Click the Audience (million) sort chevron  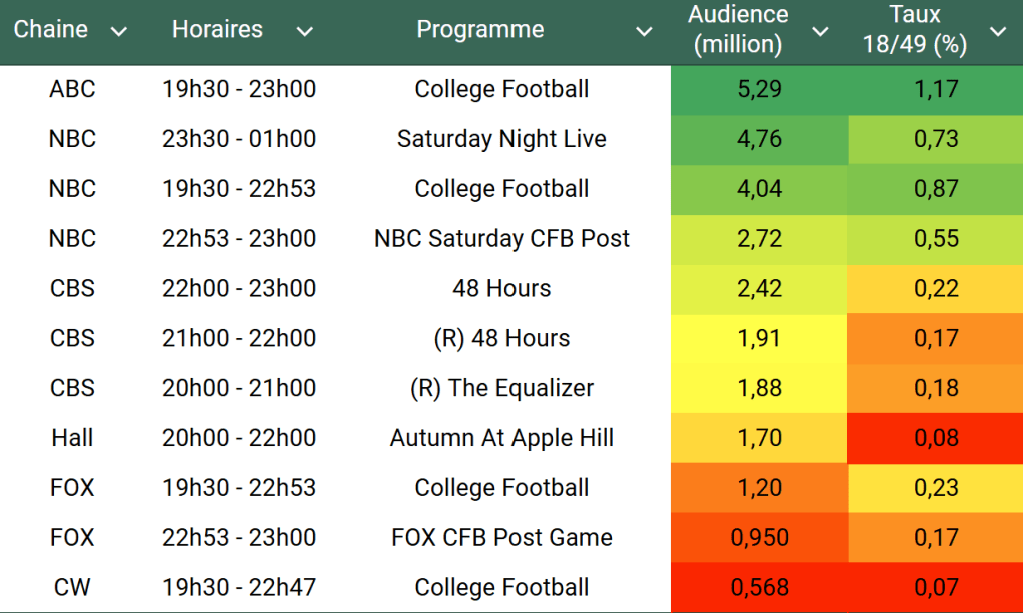point(820,32)
